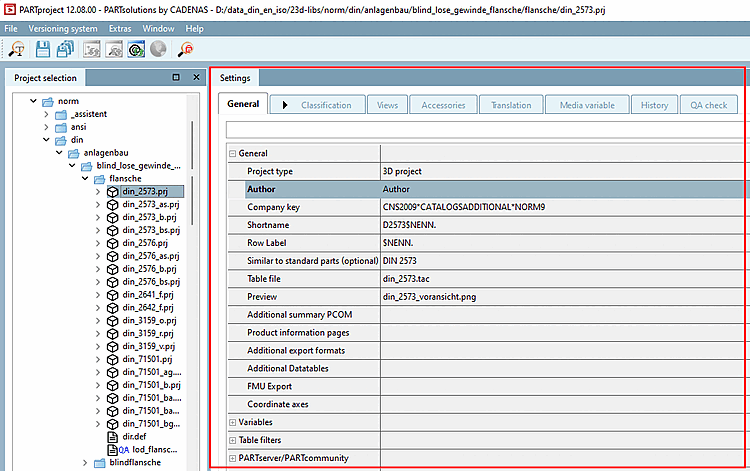Select din_2576.prj in the project tree
This screenshot has height=471, width=750.
click(x=144, y=242)
